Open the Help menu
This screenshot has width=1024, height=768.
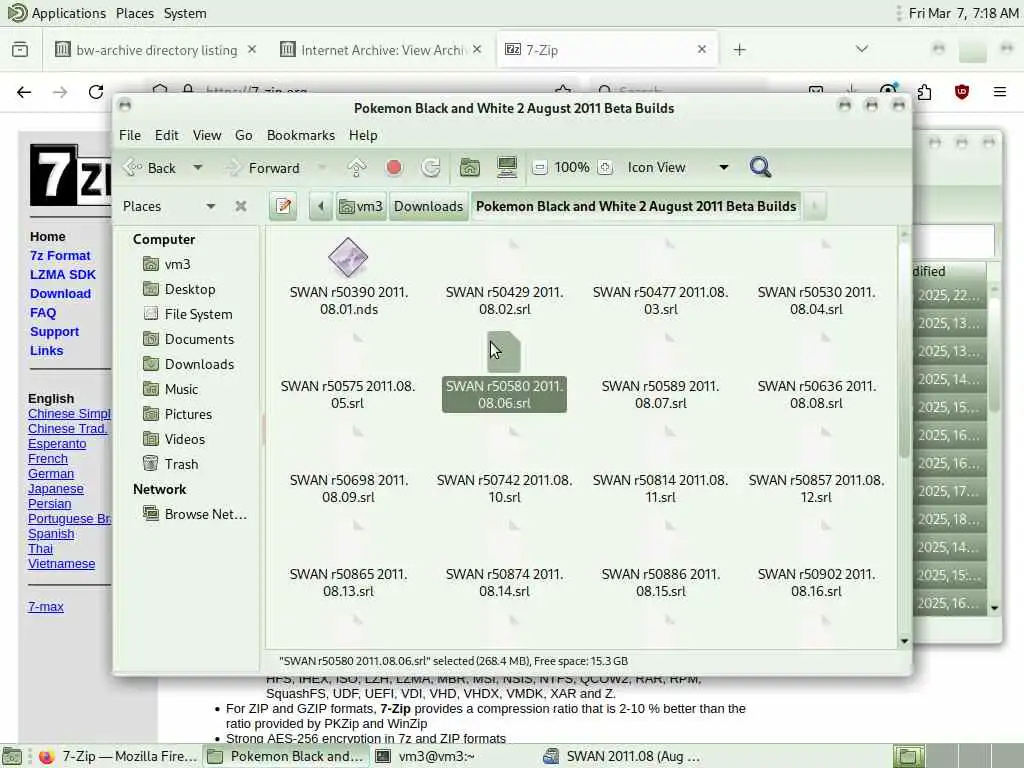point(363,135)
